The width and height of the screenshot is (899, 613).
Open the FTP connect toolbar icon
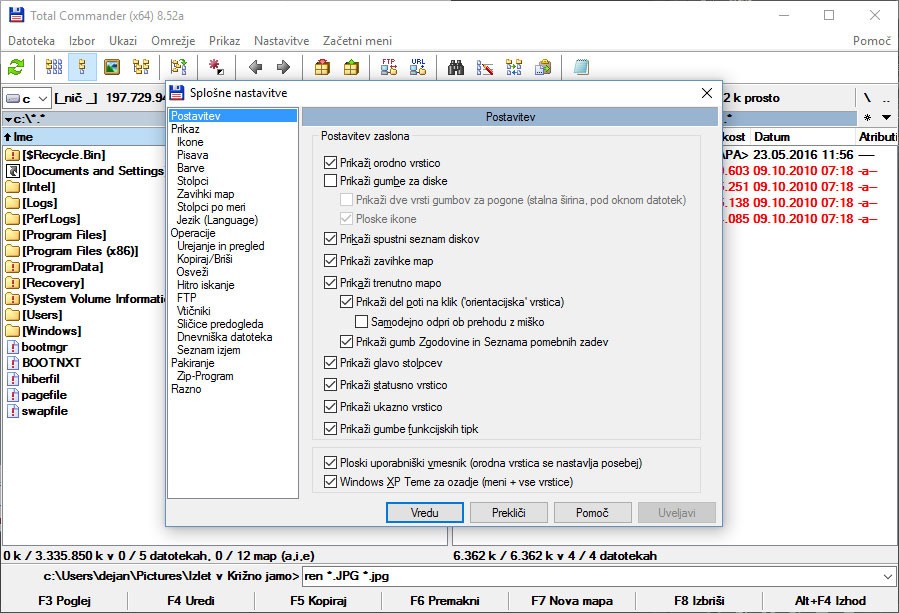[x=389, y=67]
